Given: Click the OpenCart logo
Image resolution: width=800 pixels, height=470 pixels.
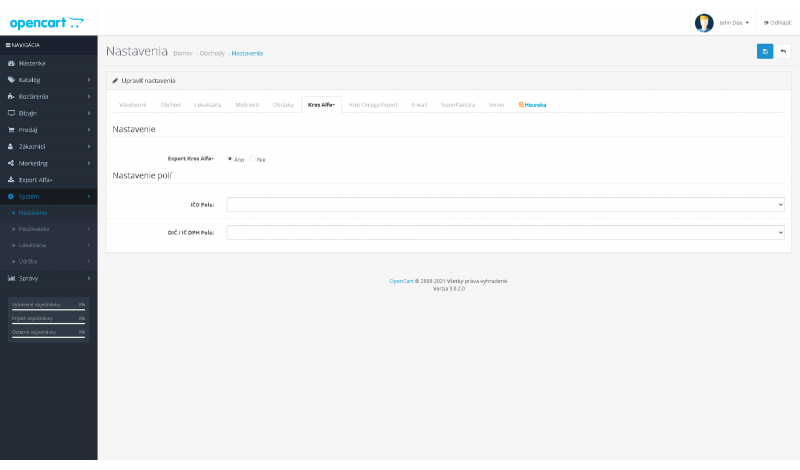Looking at the screenshot, I should pos(46,22).
